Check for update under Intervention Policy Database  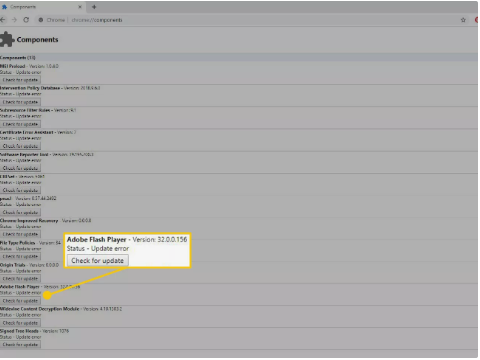[20, 102]
